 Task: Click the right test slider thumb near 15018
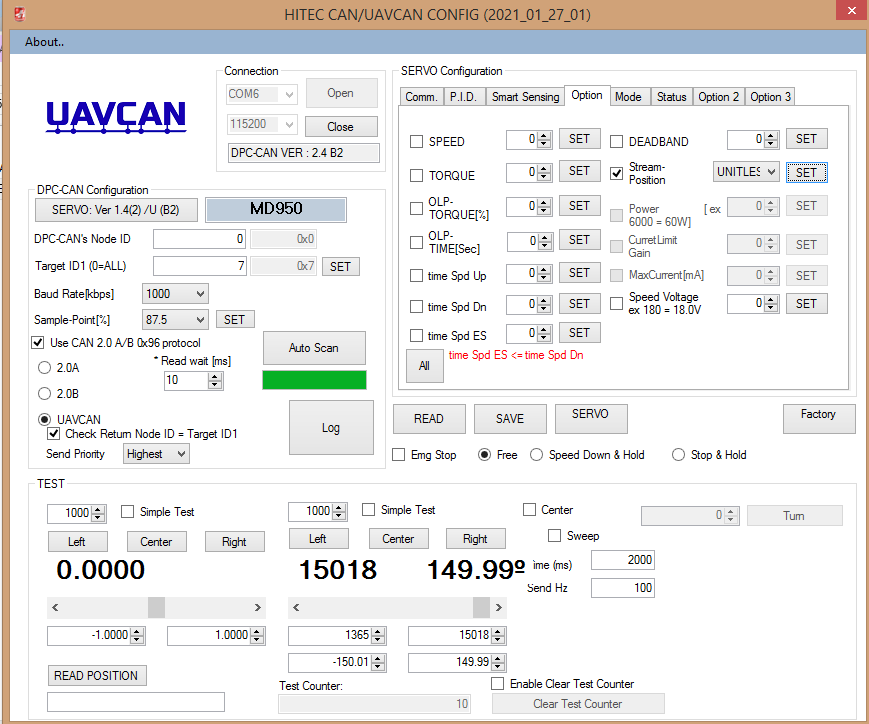481,607
